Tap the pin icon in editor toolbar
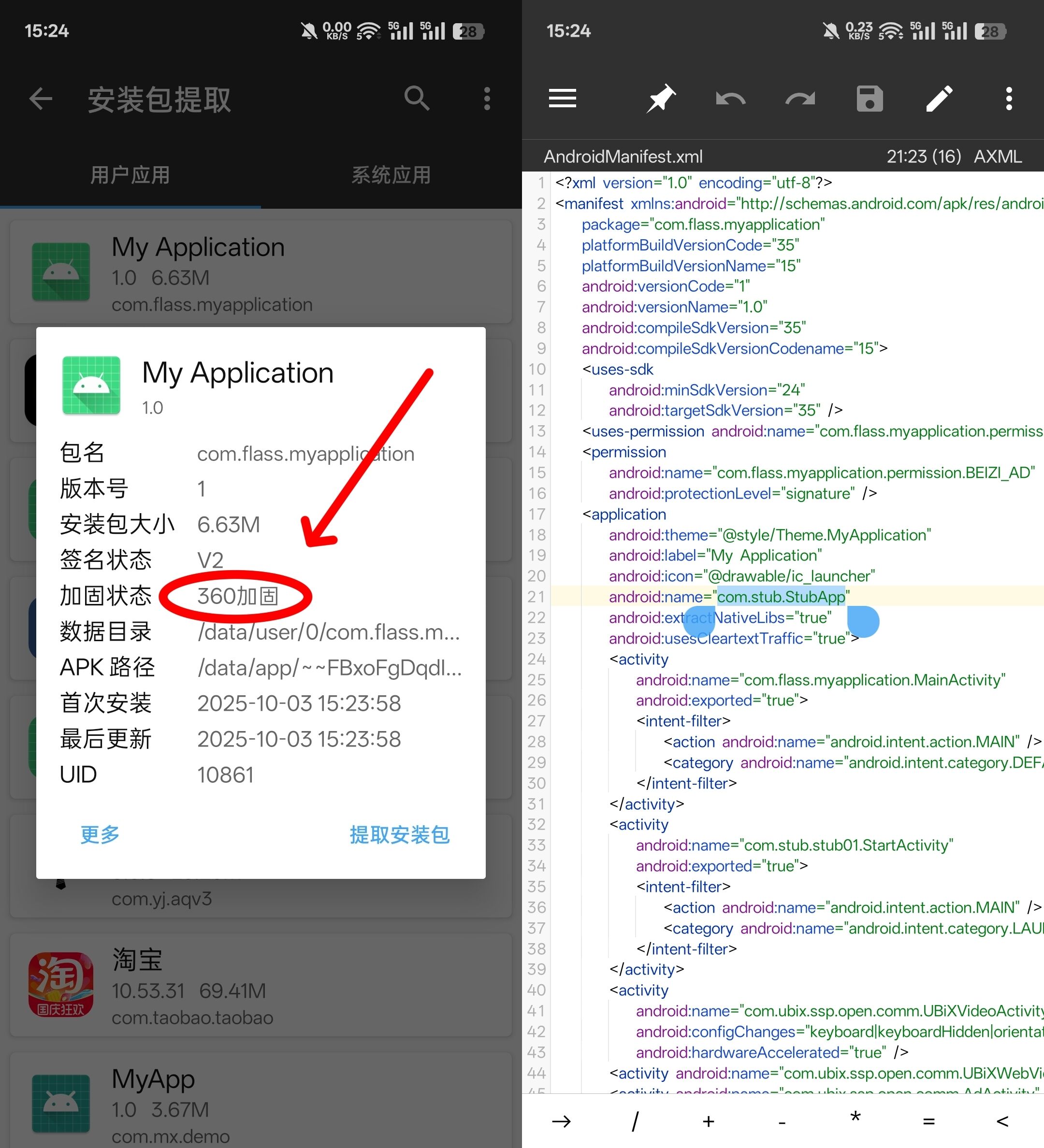 point(661,99)
